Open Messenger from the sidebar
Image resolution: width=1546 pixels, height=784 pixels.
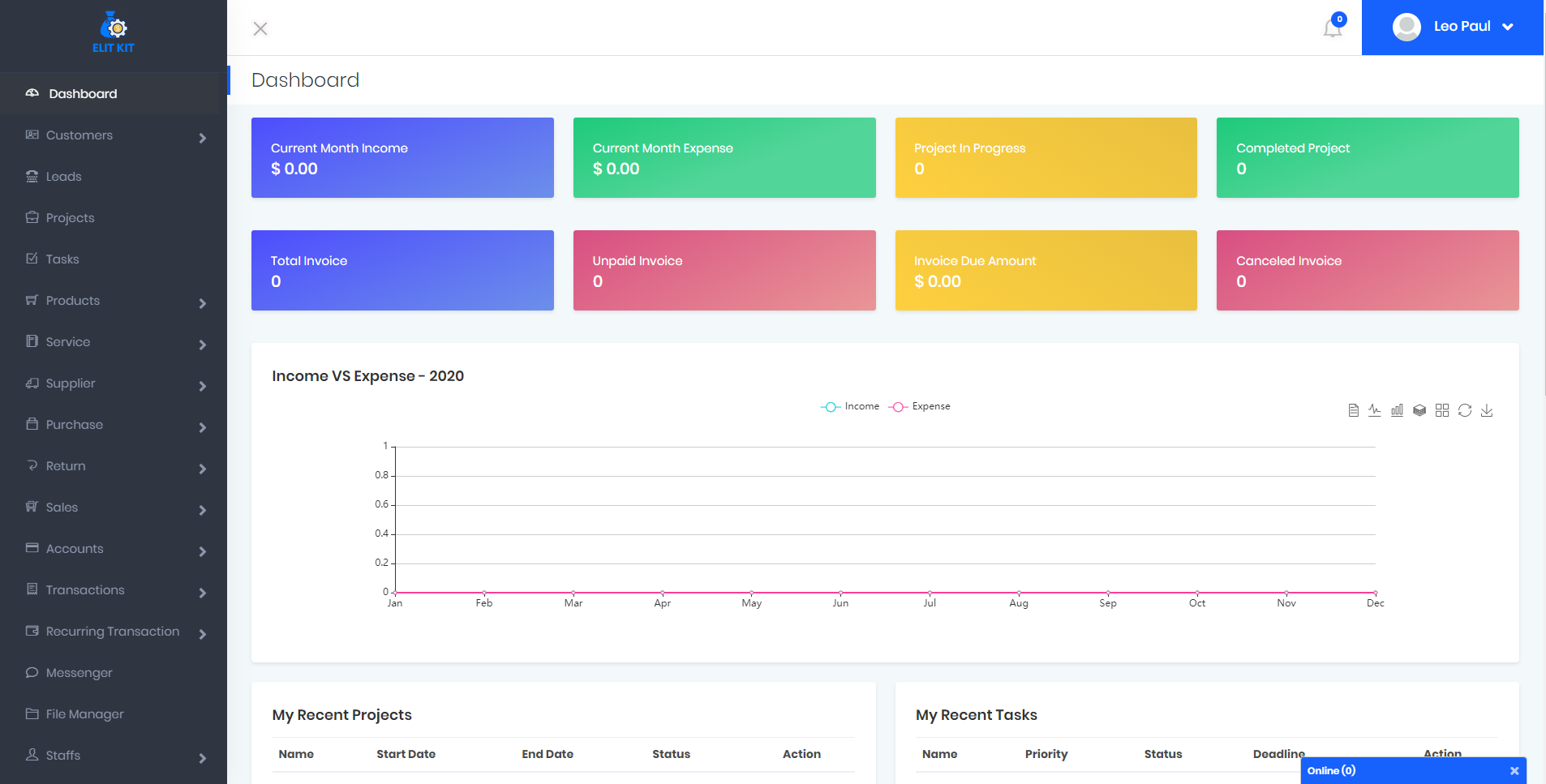79,673
